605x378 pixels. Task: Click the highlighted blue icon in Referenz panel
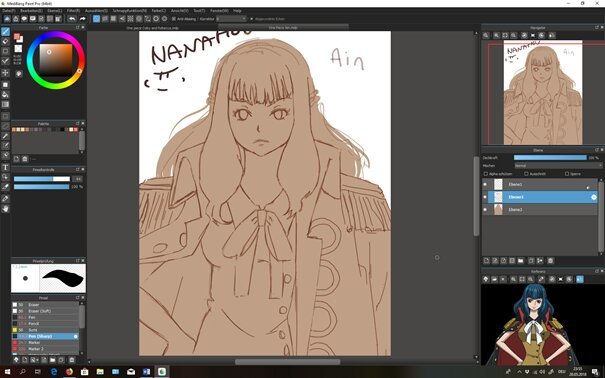(580, 279)
